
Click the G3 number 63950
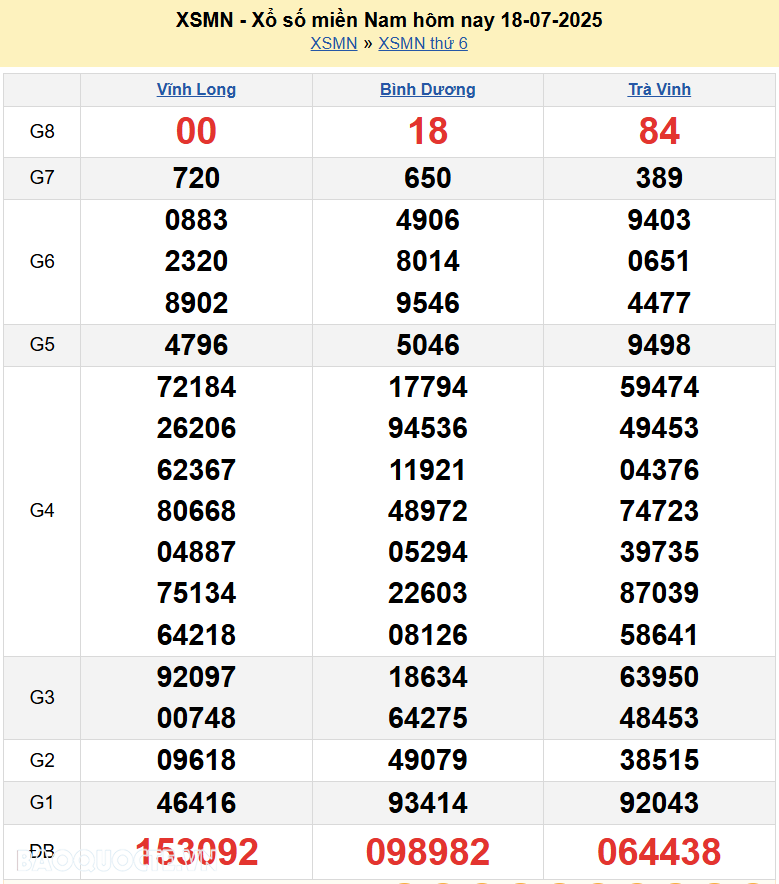tap(659, 677)
